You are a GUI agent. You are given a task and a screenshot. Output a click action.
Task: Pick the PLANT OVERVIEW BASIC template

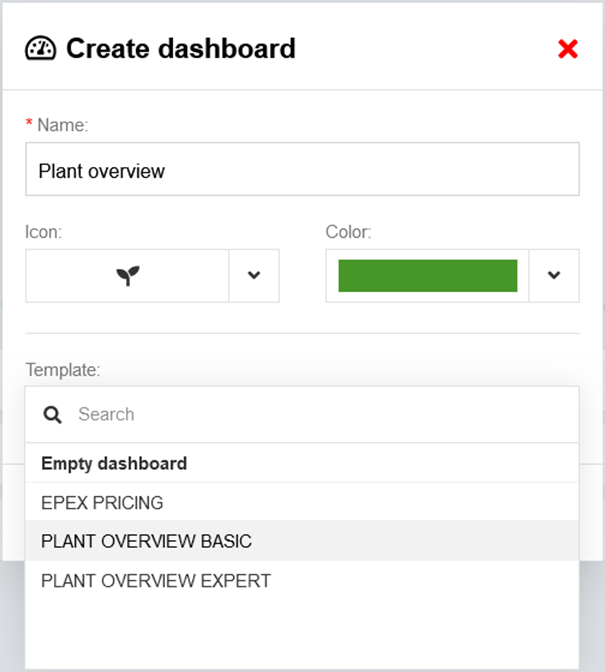(146, 541)
